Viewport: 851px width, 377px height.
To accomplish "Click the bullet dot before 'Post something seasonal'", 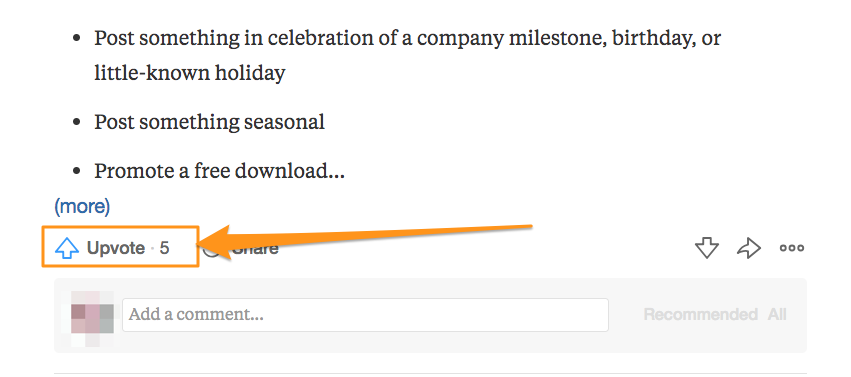I will tap(77, 122).
